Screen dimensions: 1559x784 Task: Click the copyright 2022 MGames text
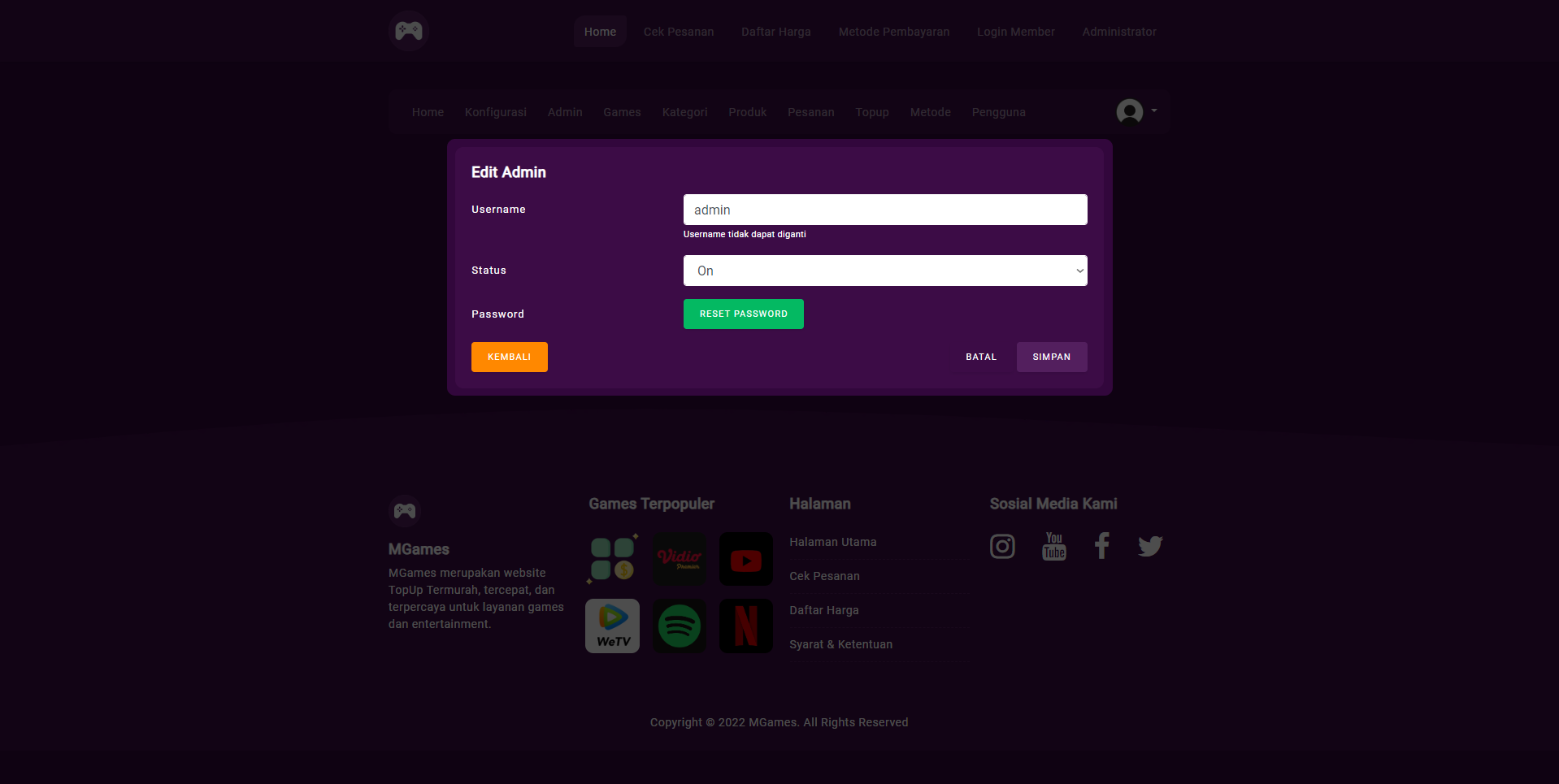[x=779, y=722]
